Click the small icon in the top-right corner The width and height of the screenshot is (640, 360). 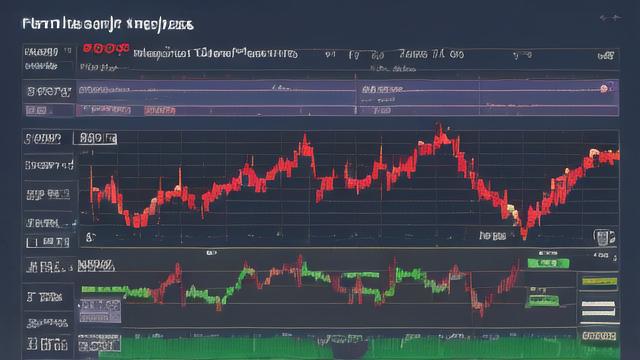611,18
